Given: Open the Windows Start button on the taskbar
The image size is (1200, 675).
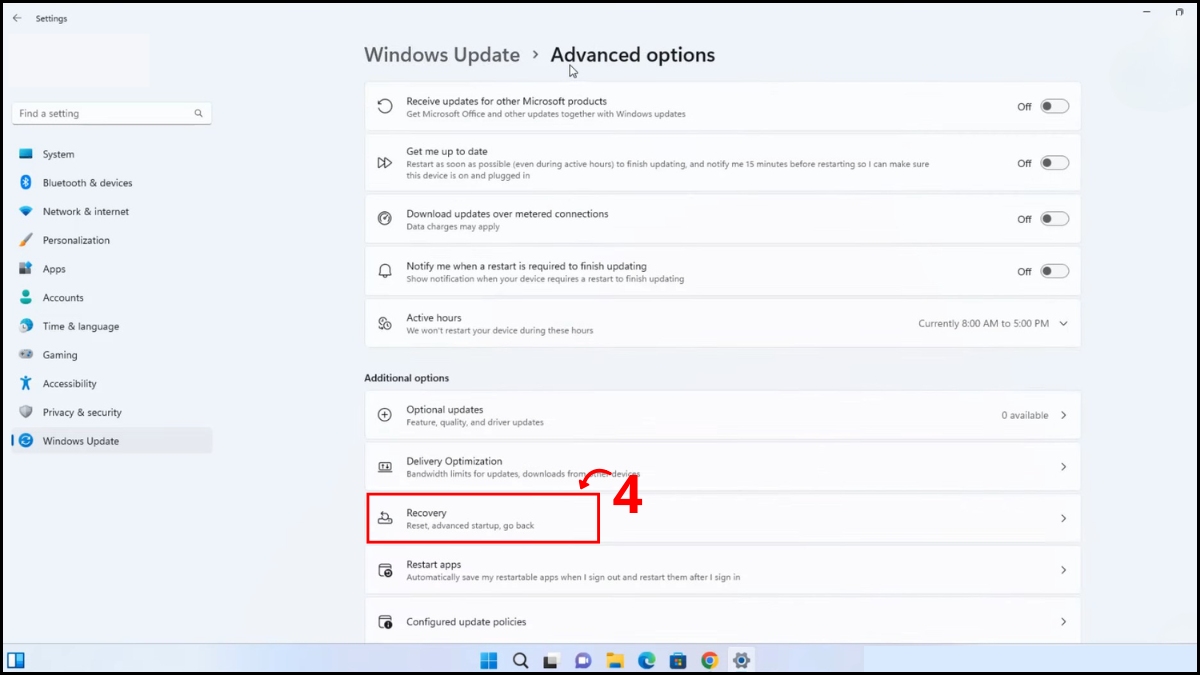Looking at the screenshot, I should 489,660.
